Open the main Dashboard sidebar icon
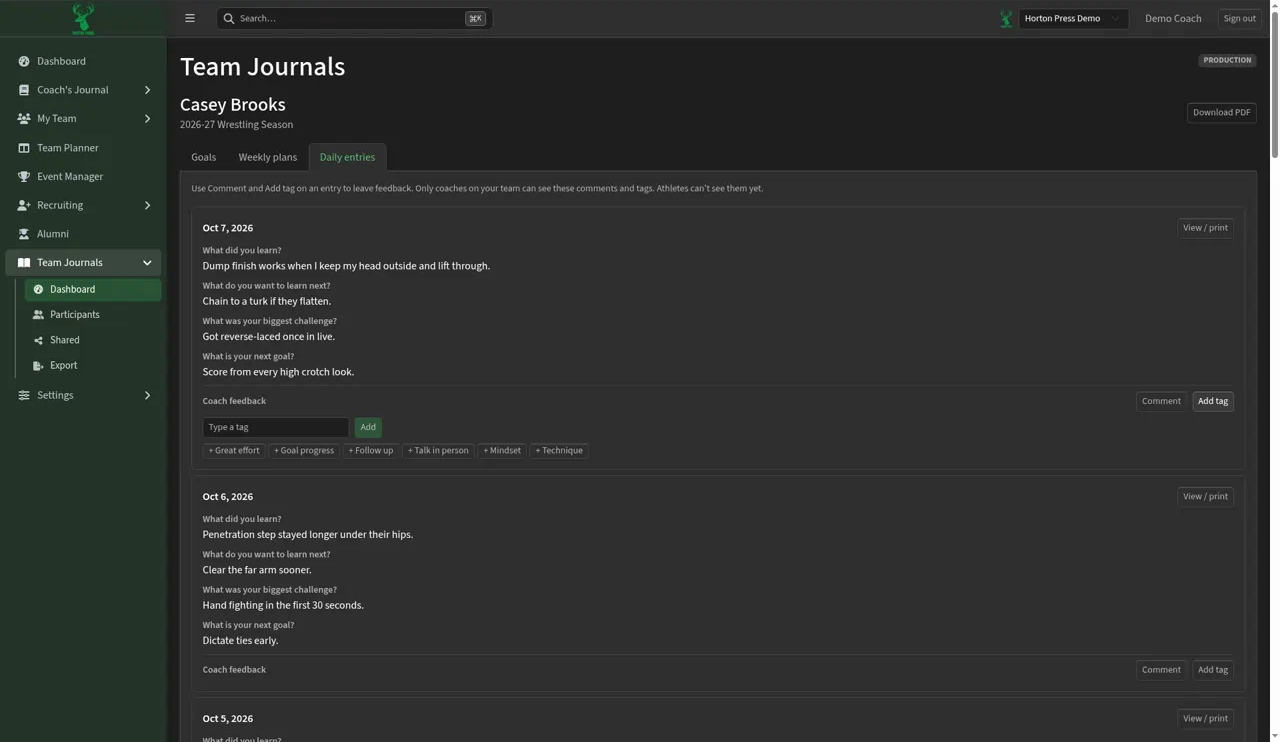Image resolution: width=1280 pixels, height=742 pixels. coord(24,61)
